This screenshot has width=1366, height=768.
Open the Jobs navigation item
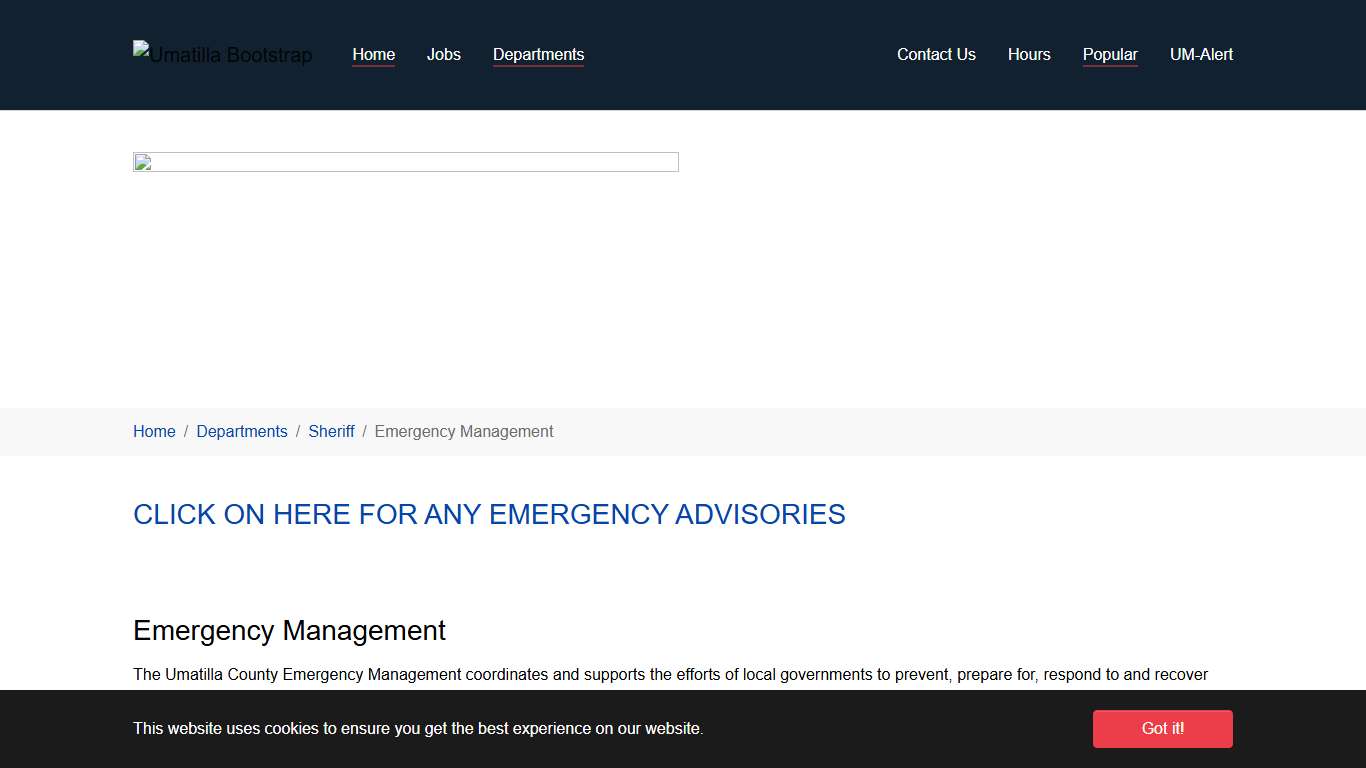point(443,54)
